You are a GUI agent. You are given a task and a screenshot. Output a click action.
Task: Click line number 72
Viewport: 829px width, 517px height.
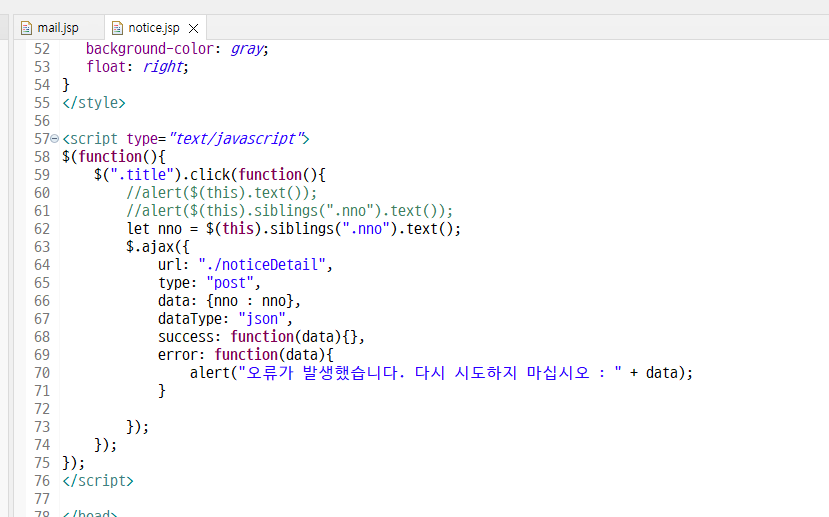[x=42, y=408]
